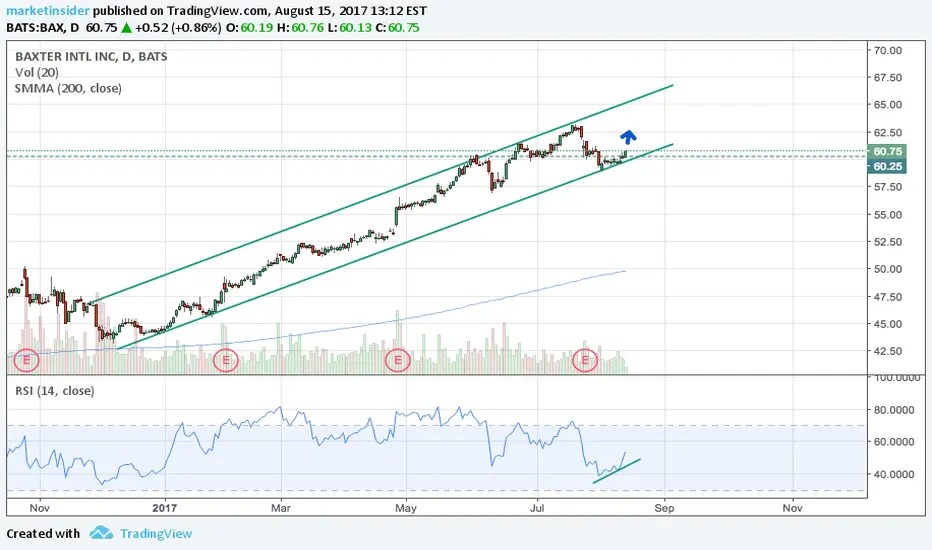This screenshot has height=550, width=932.
Task: Click the Jul label on time axis
Action: [537, 508]
